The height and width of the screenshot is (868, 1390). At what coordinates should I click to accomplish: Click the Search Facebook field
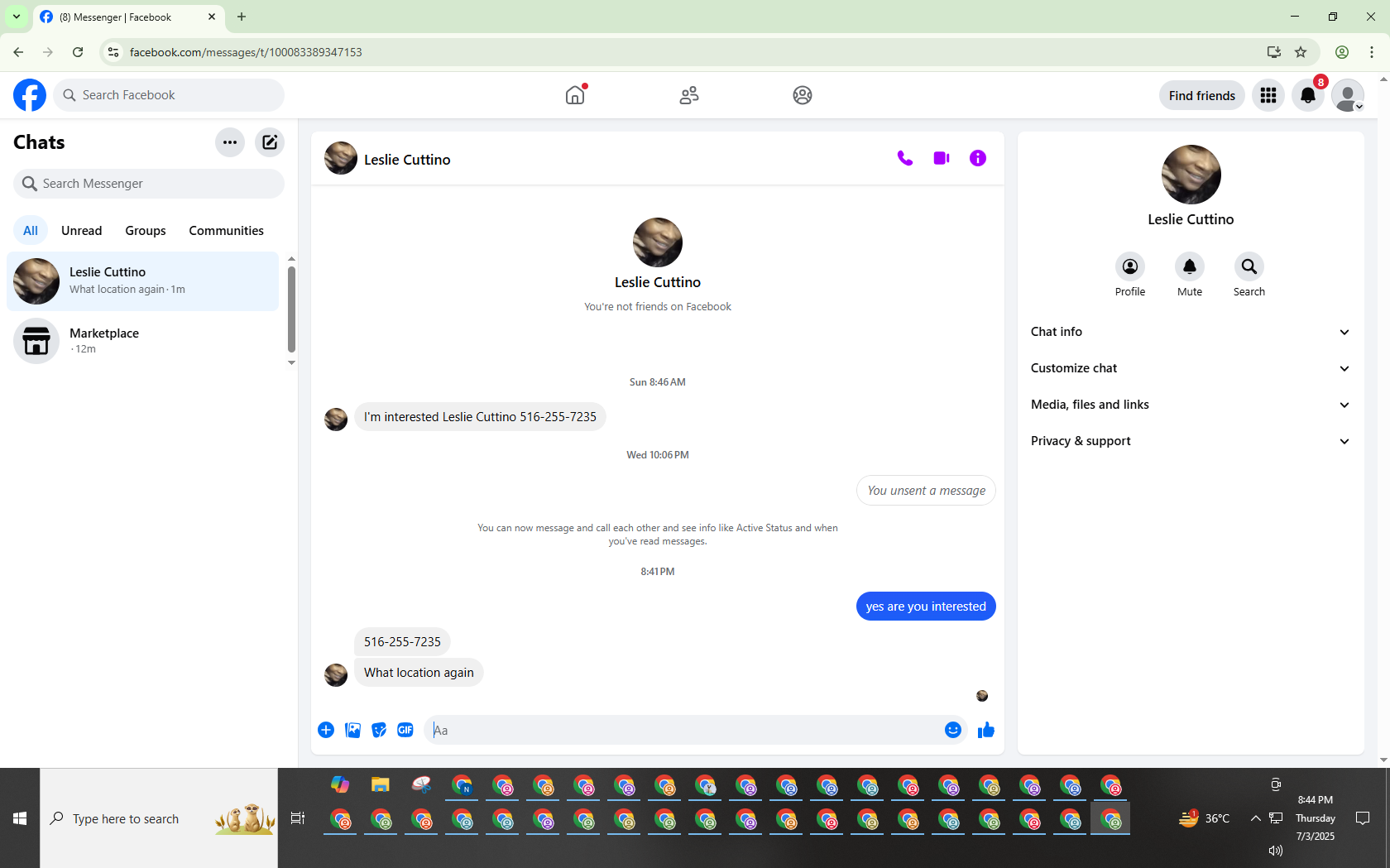coord(169,95)
